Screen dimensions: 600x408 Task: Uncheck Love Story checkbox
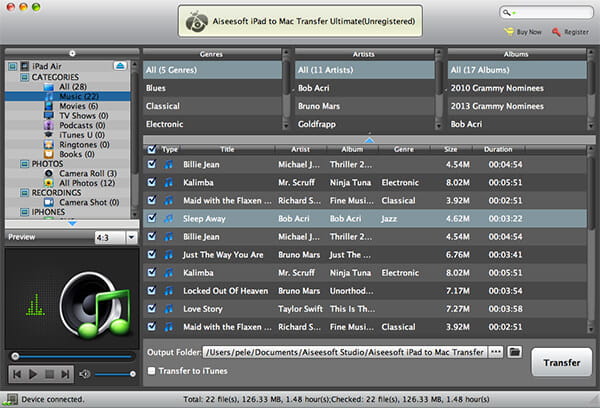point(152,308)
